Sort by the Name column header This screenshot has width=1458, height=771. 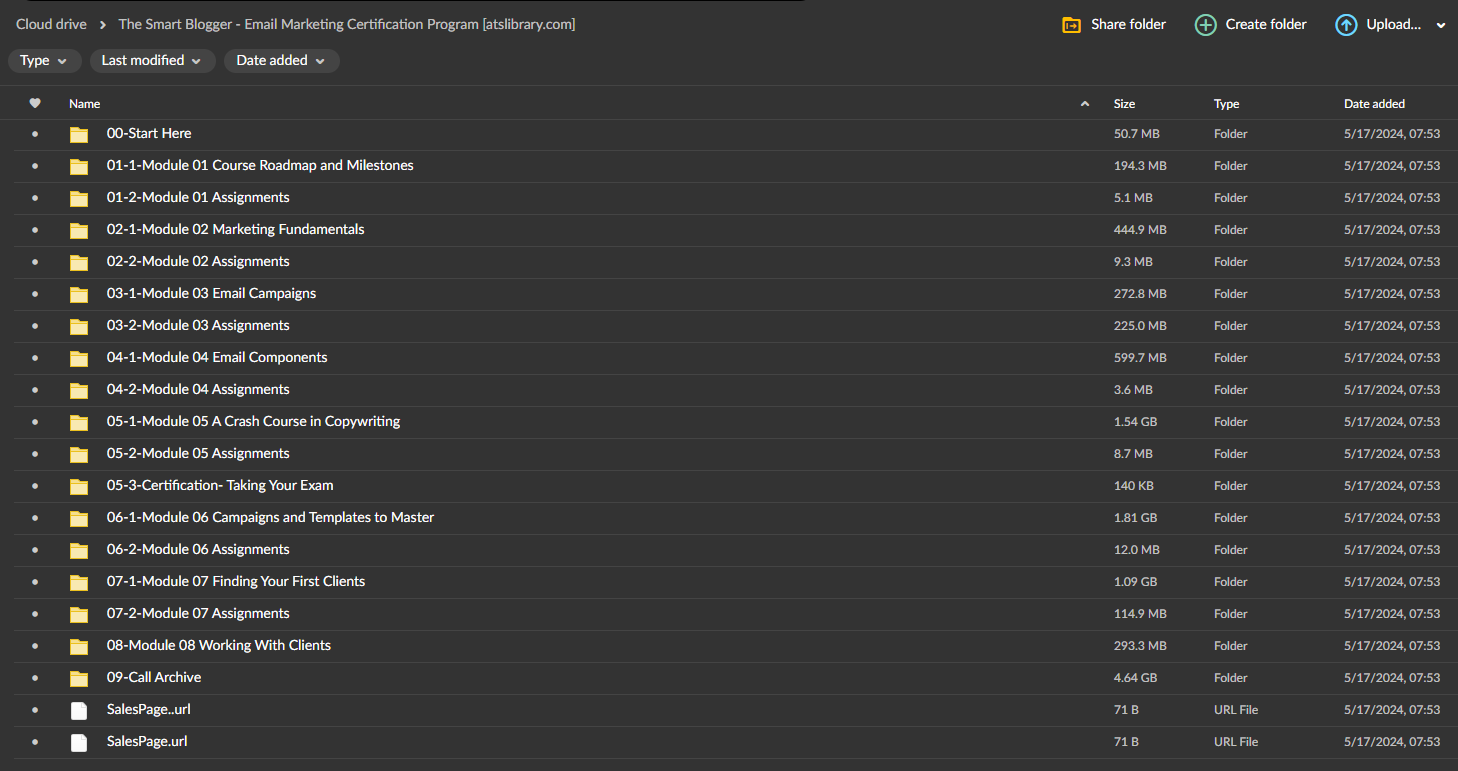coord(85,104)
